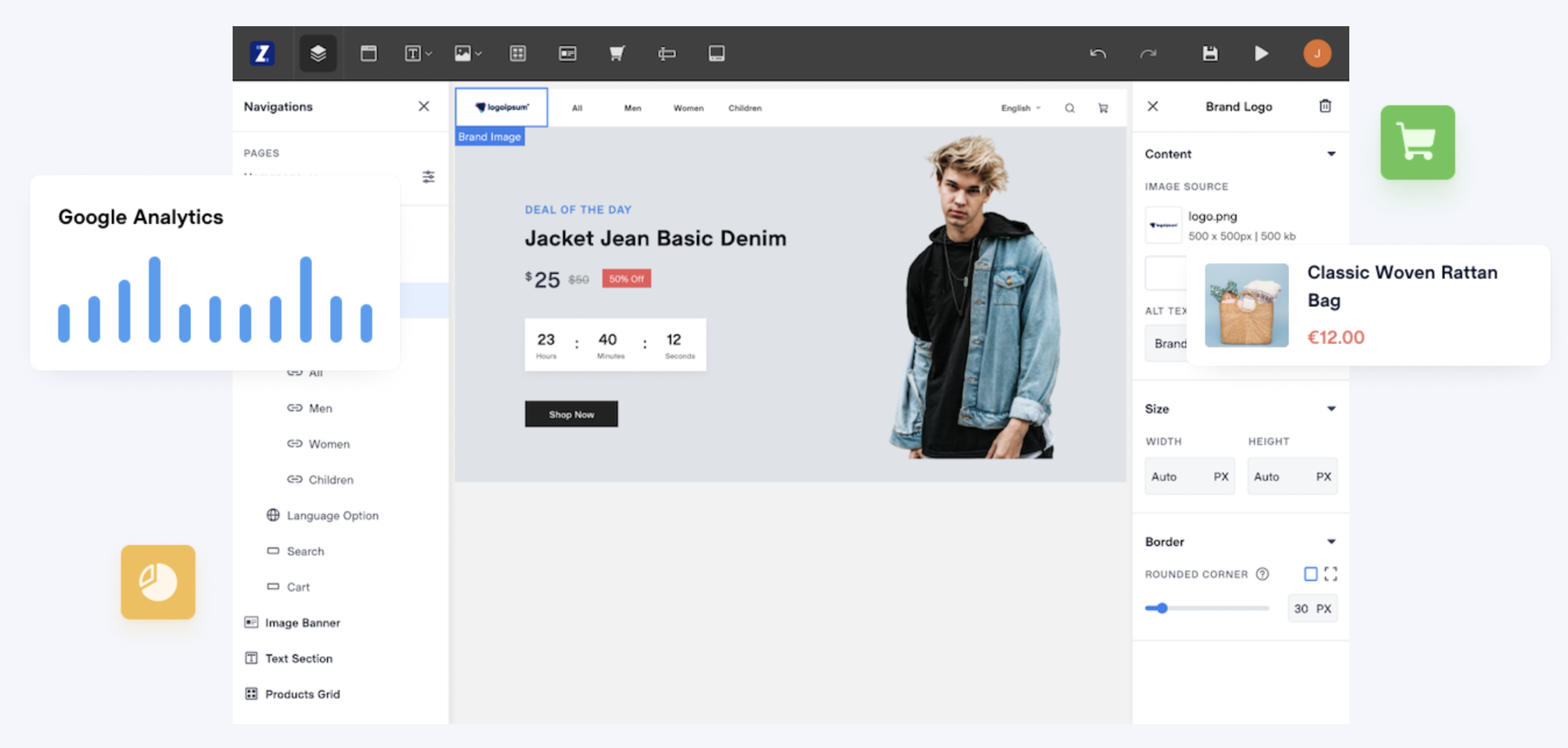Select uniform rounded corner toggle

1310,574
